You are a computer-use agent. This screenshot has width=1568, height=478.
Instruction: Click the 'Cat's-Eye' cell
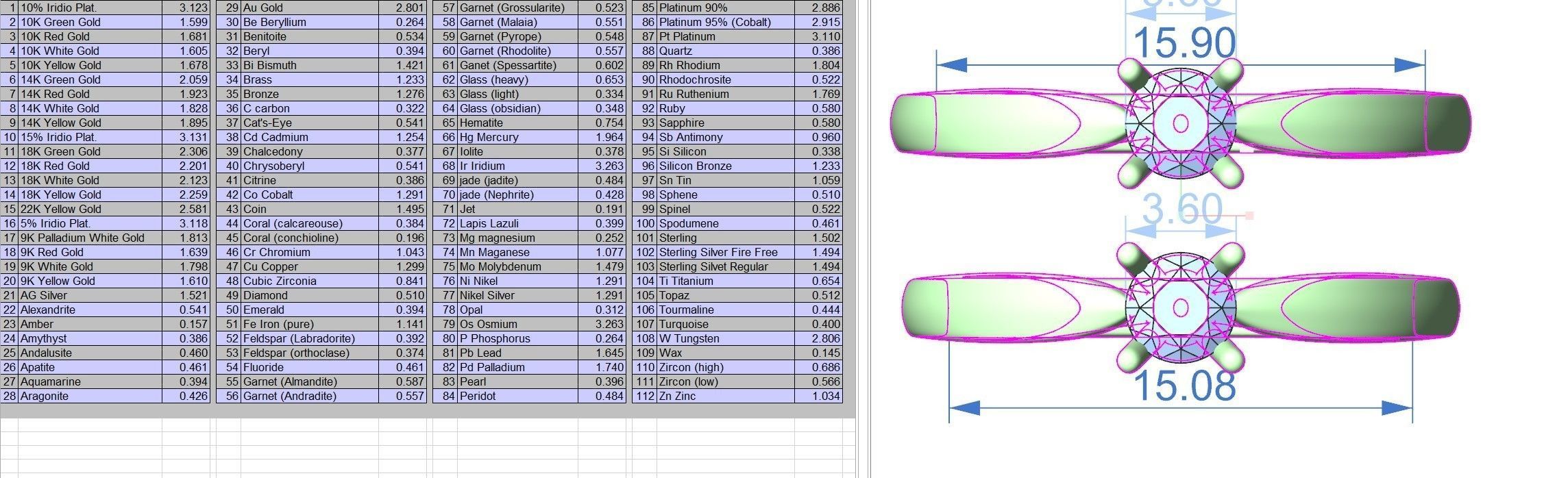coord(310,123)
